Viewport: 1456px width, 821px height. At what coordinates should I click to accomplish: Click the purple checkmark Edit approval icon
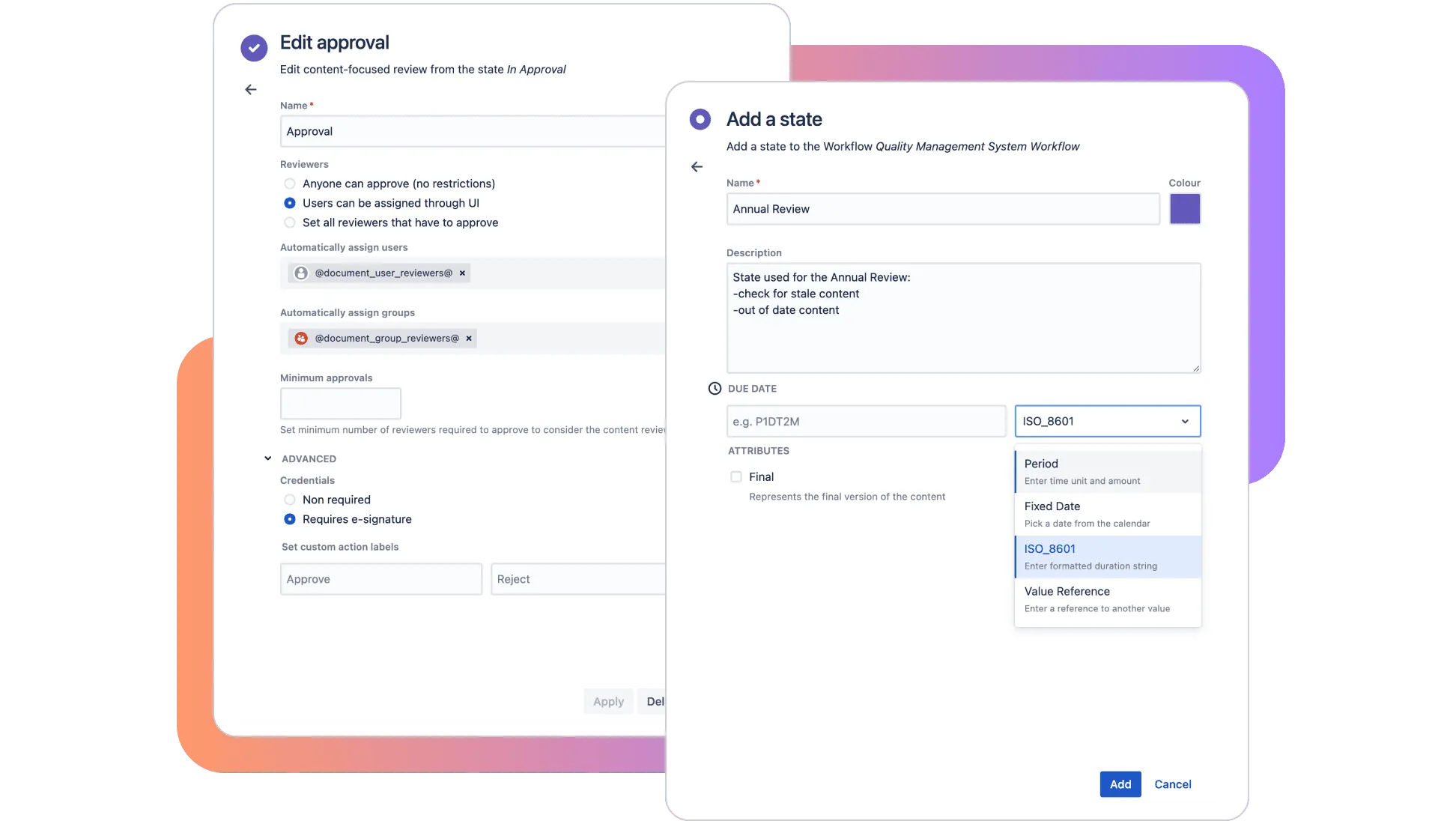pos(254,48)
